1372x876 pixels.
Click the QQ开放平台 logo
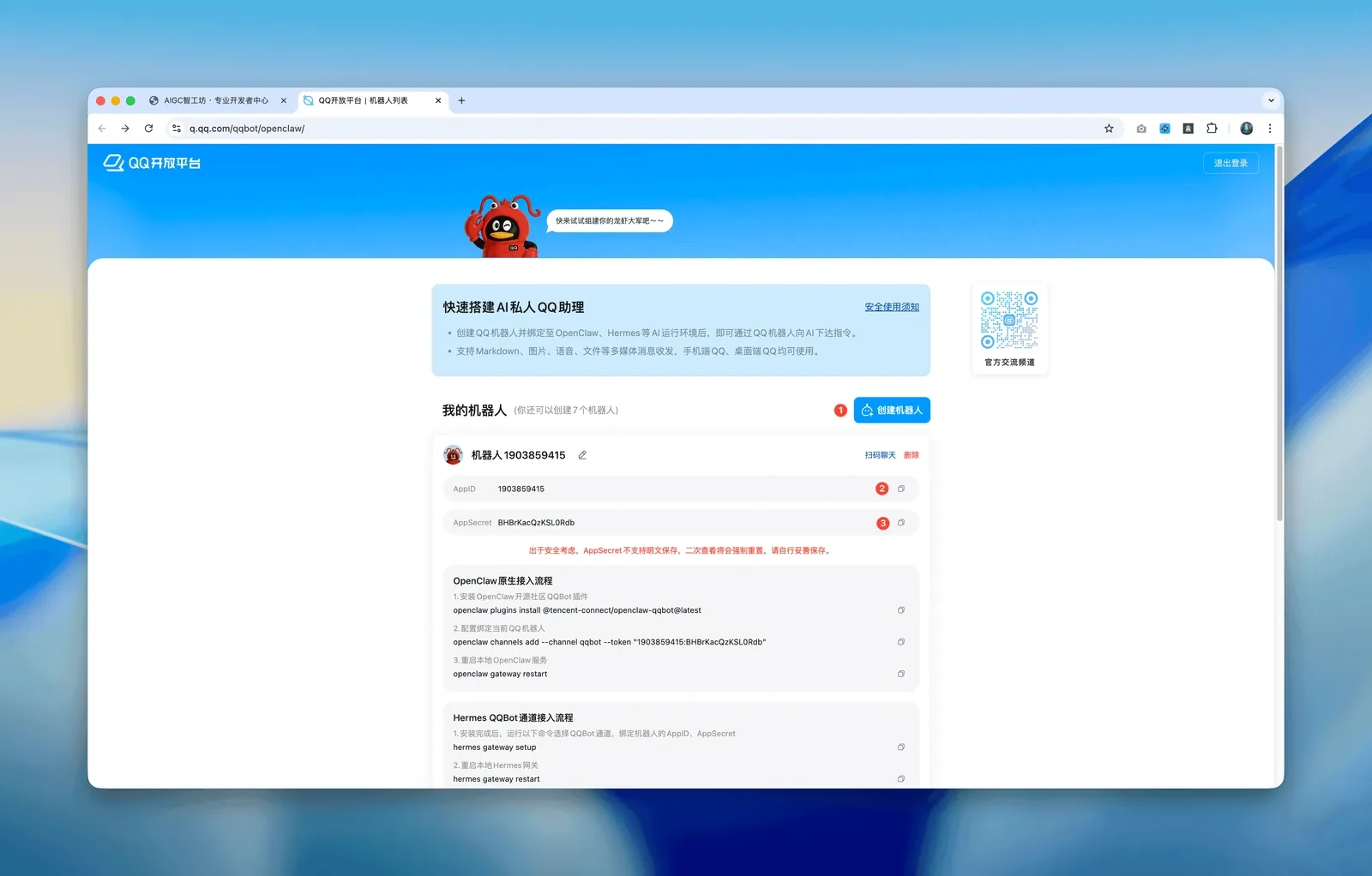pos(152,163)
